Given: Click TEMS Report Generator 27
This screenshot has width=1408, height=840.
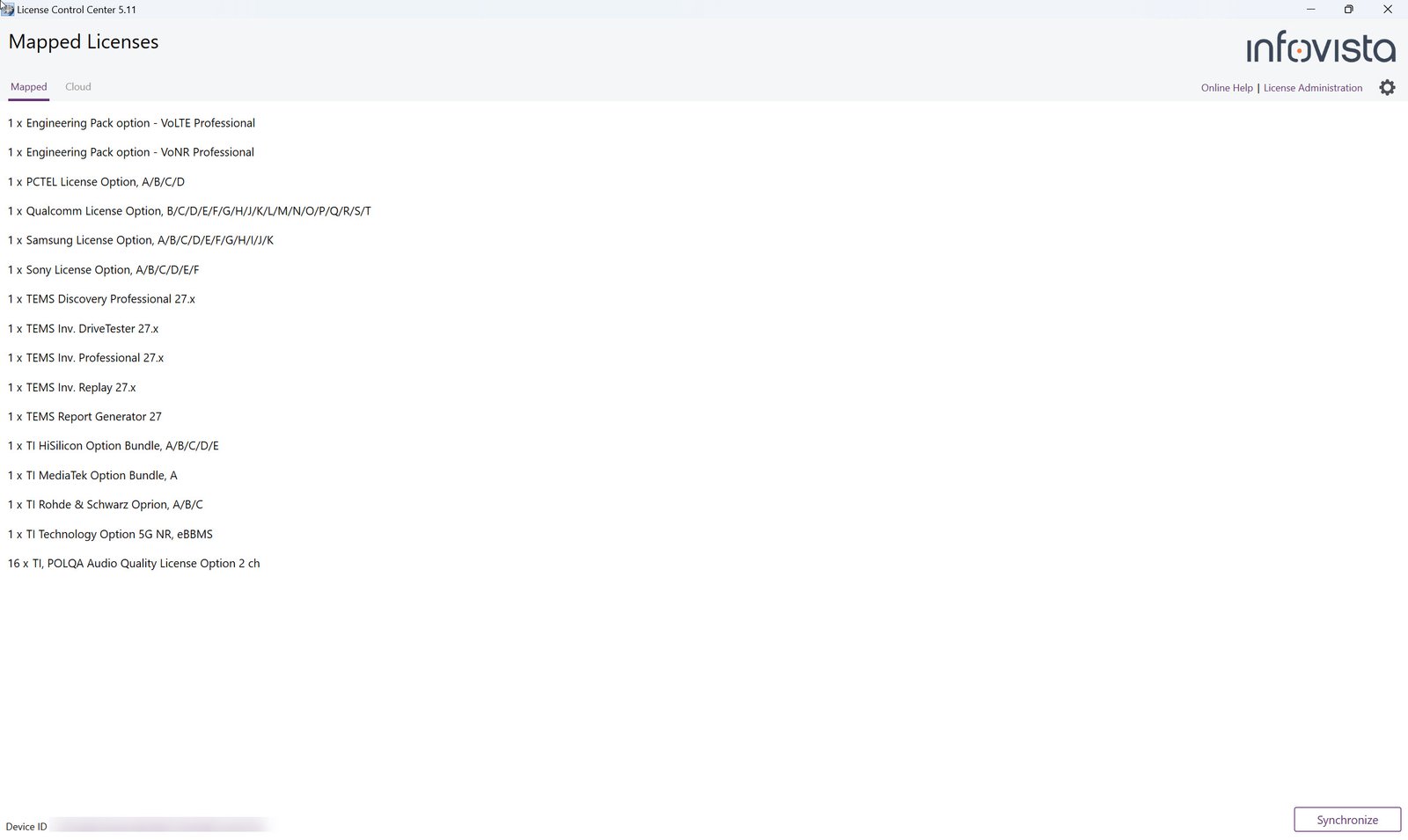Looking at the screenshot, I should pos(84,417).
